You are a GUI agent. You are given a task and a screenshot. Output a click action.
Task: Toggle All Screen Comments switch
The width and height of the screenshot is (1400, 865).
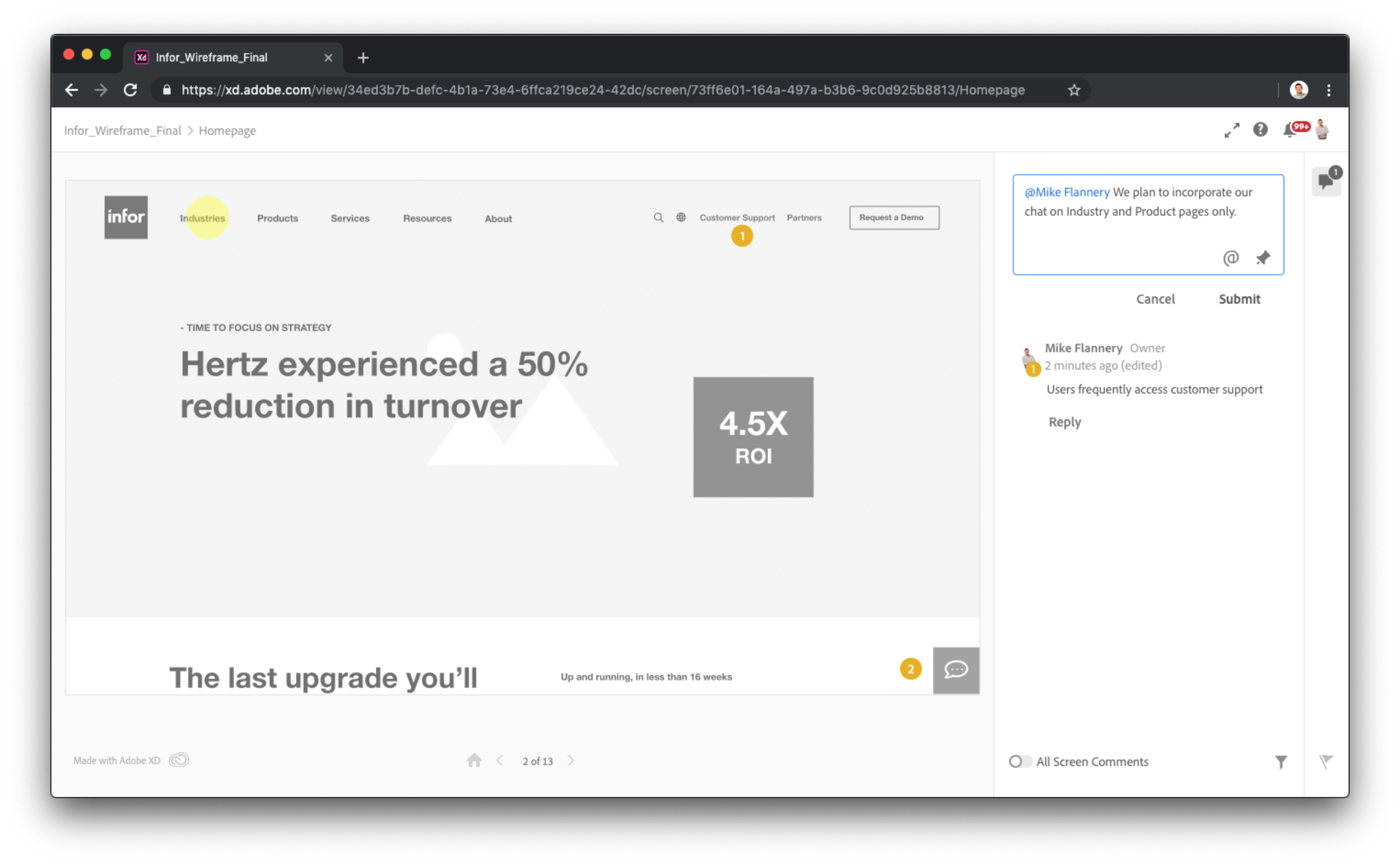click(1020, 762)
